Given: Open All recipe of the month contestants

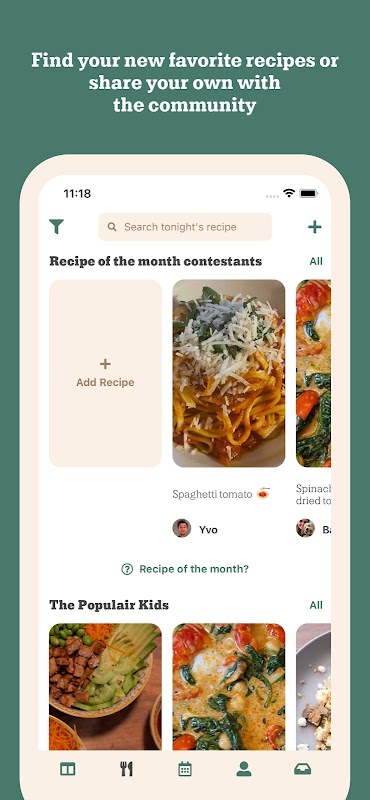Looking at the screenshot, I should (316, 261).
